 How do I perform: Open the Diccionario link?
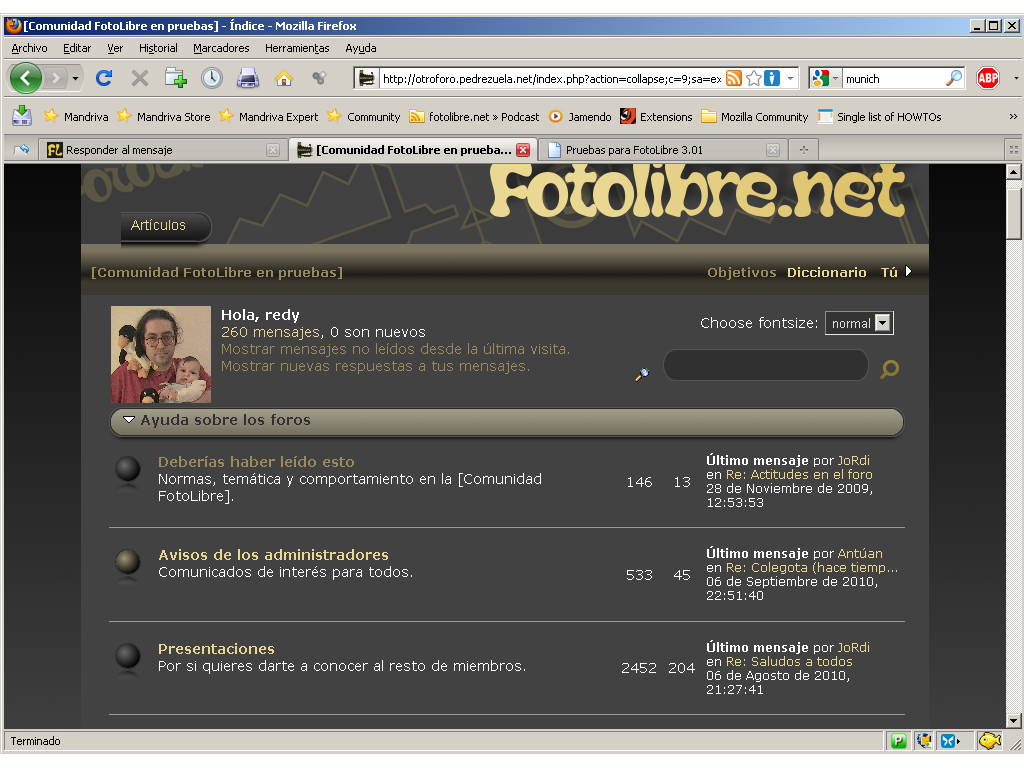point(826,272)
